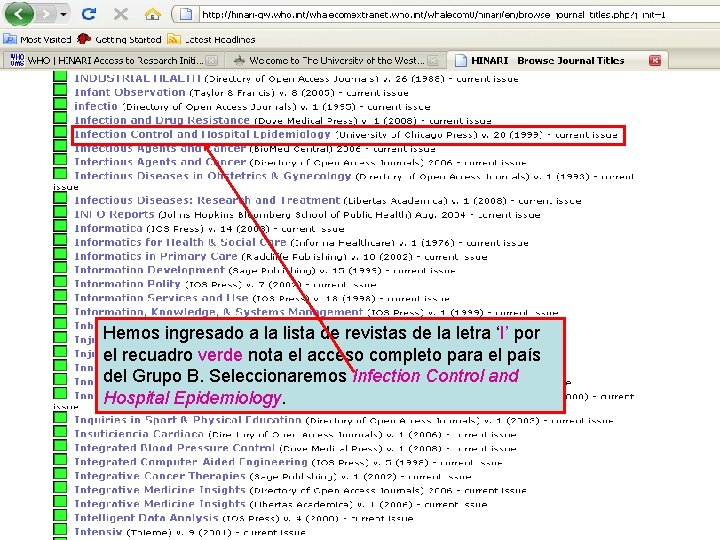Click the browser Forward arrow button
The height and width of the screenshot is (540, 720).
(46, 15)
